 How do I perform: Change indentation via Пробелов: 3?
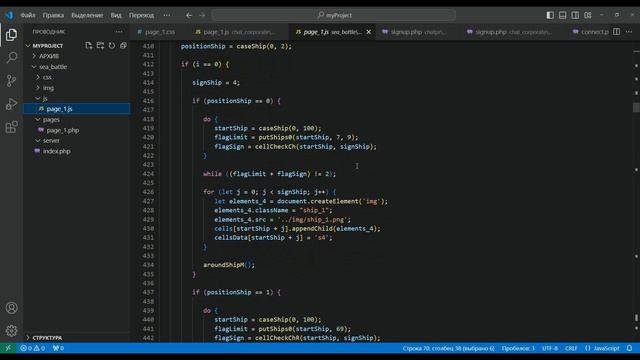coord(518,348)
